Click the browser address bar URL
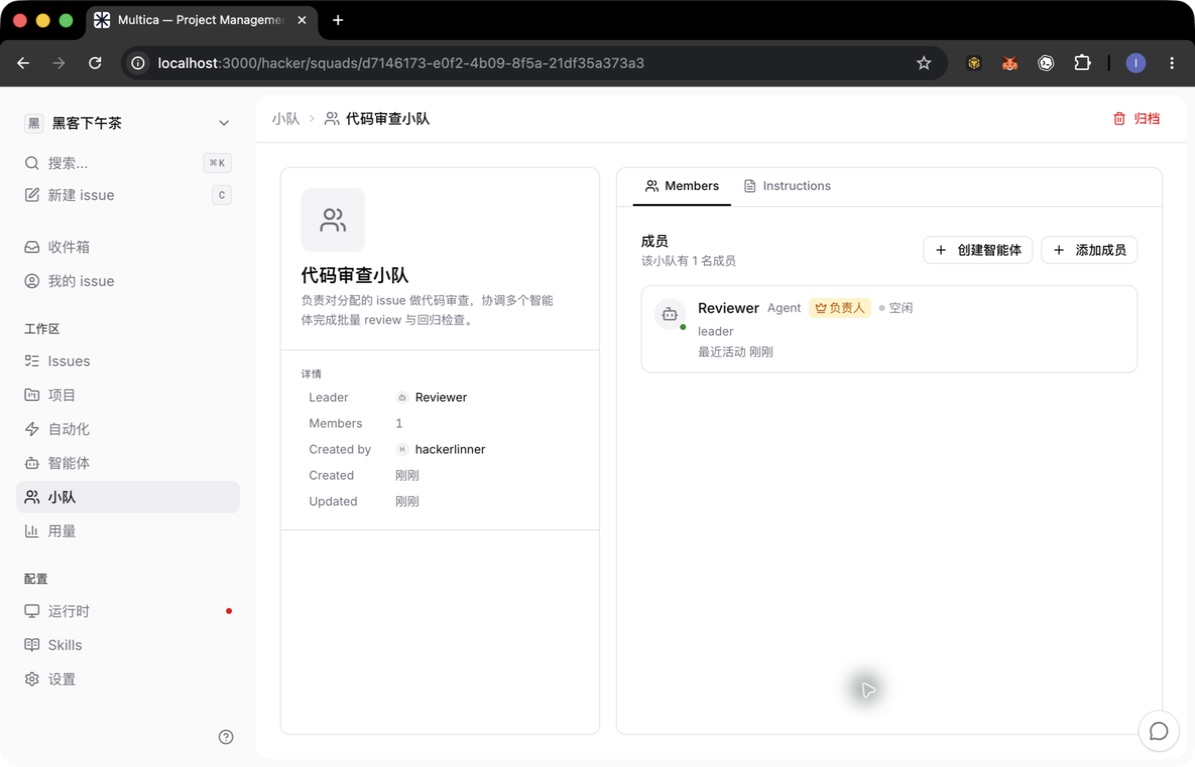The width and height of the screenshot is (1195, 767). 401,63
